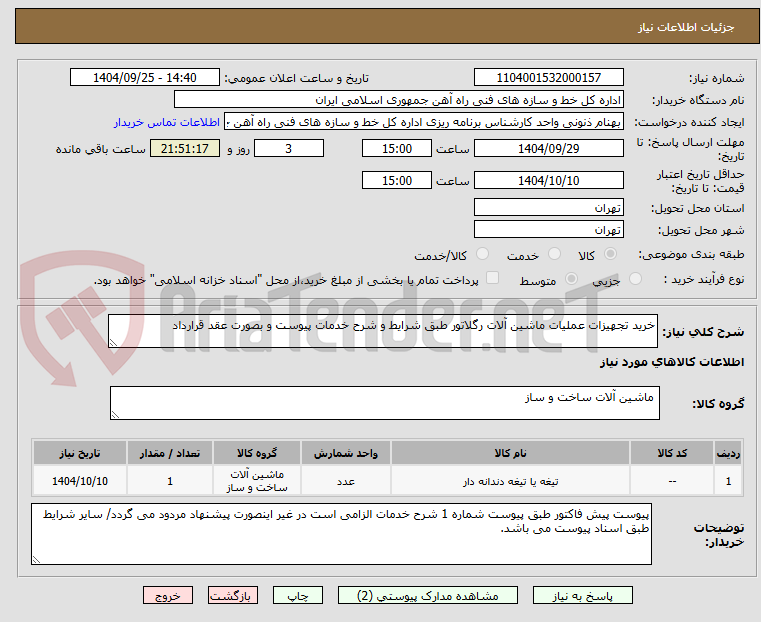The width and height of the screenshot is (761, 622).
Task: Click the پاسخ به نیاز button
Action: pyautogui.click(x=582, y=595)
